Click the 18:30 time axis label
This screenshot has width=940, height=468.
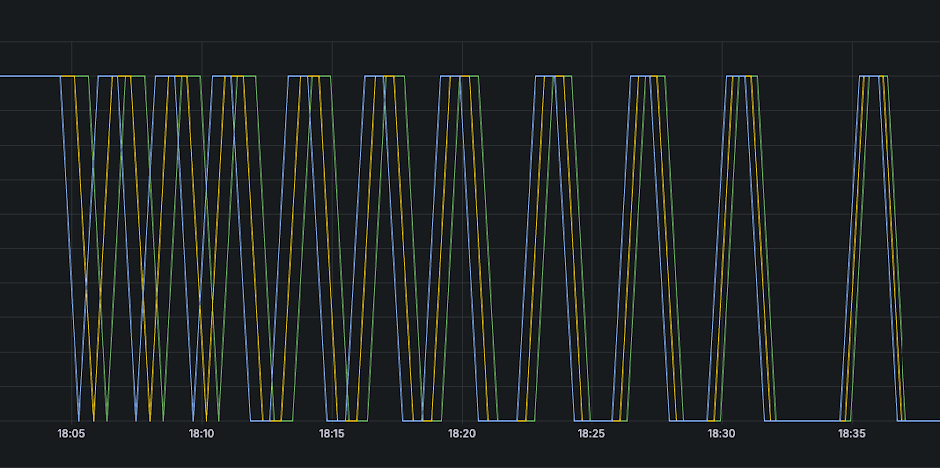[721, 434]
